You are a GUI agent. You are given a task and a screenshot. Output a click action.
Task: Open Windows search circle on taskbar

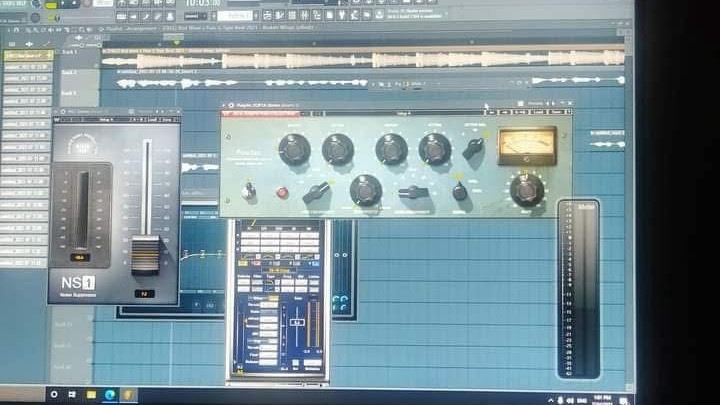(54, 394)
